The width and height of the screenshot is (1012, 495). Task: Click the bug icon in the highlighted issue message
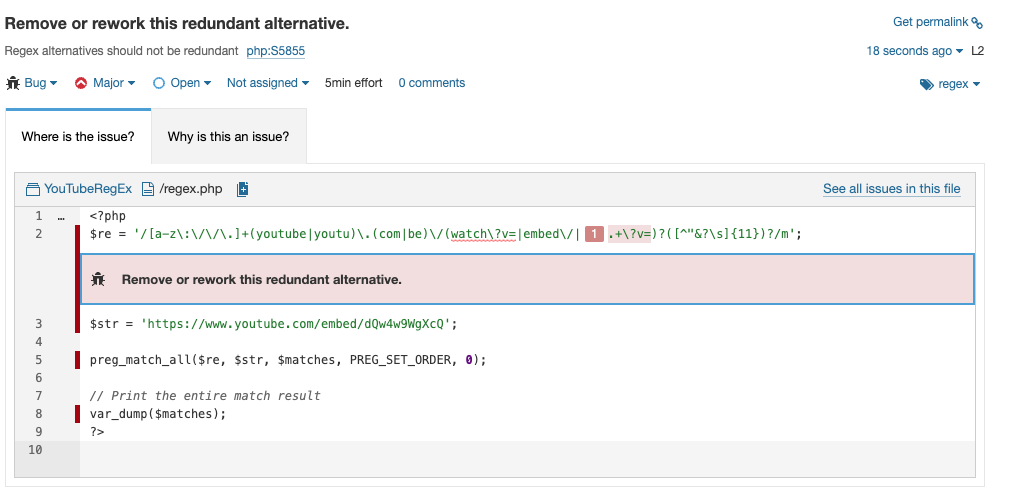[x=98, y=280]
